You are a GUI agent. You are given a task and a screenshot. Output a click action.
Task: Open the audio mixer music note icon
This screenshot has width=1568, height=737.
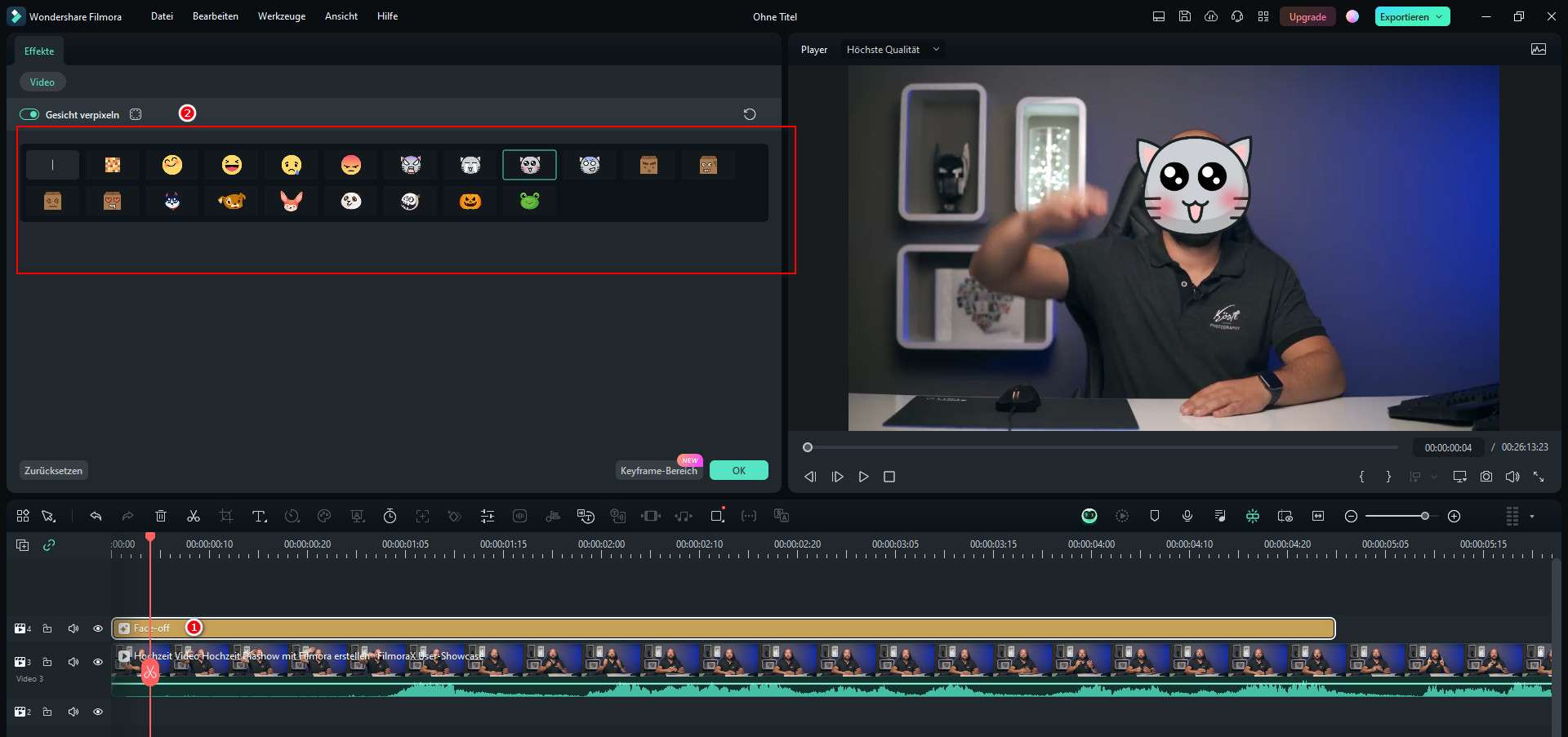[1220, 516]
